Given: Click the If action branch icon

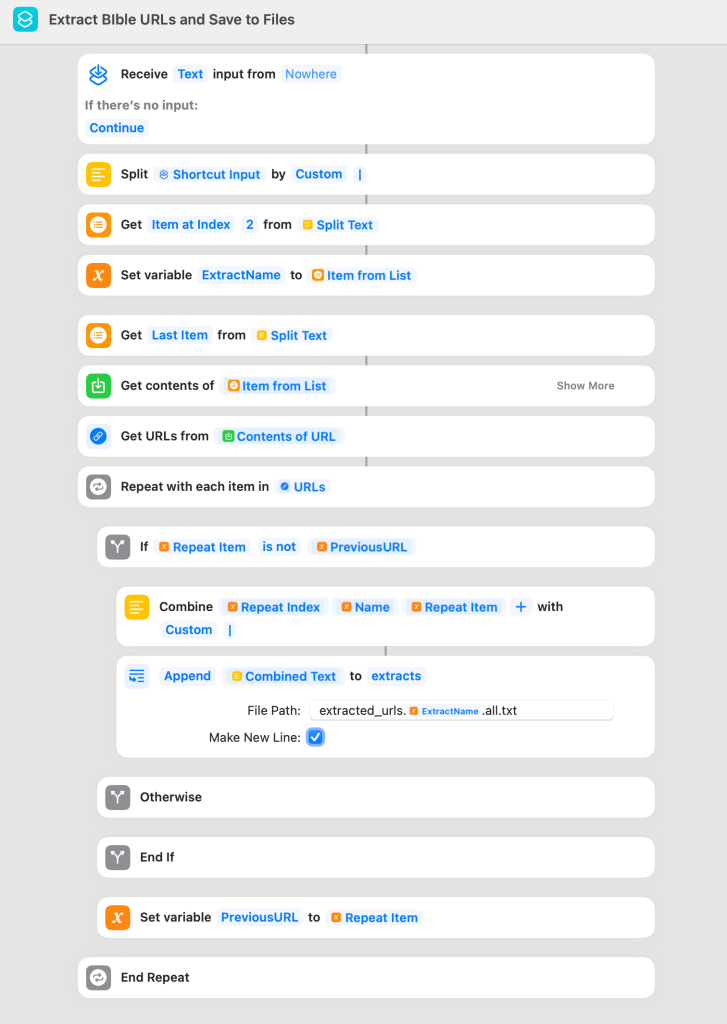Looking at the screenshot, I should 118,547.
